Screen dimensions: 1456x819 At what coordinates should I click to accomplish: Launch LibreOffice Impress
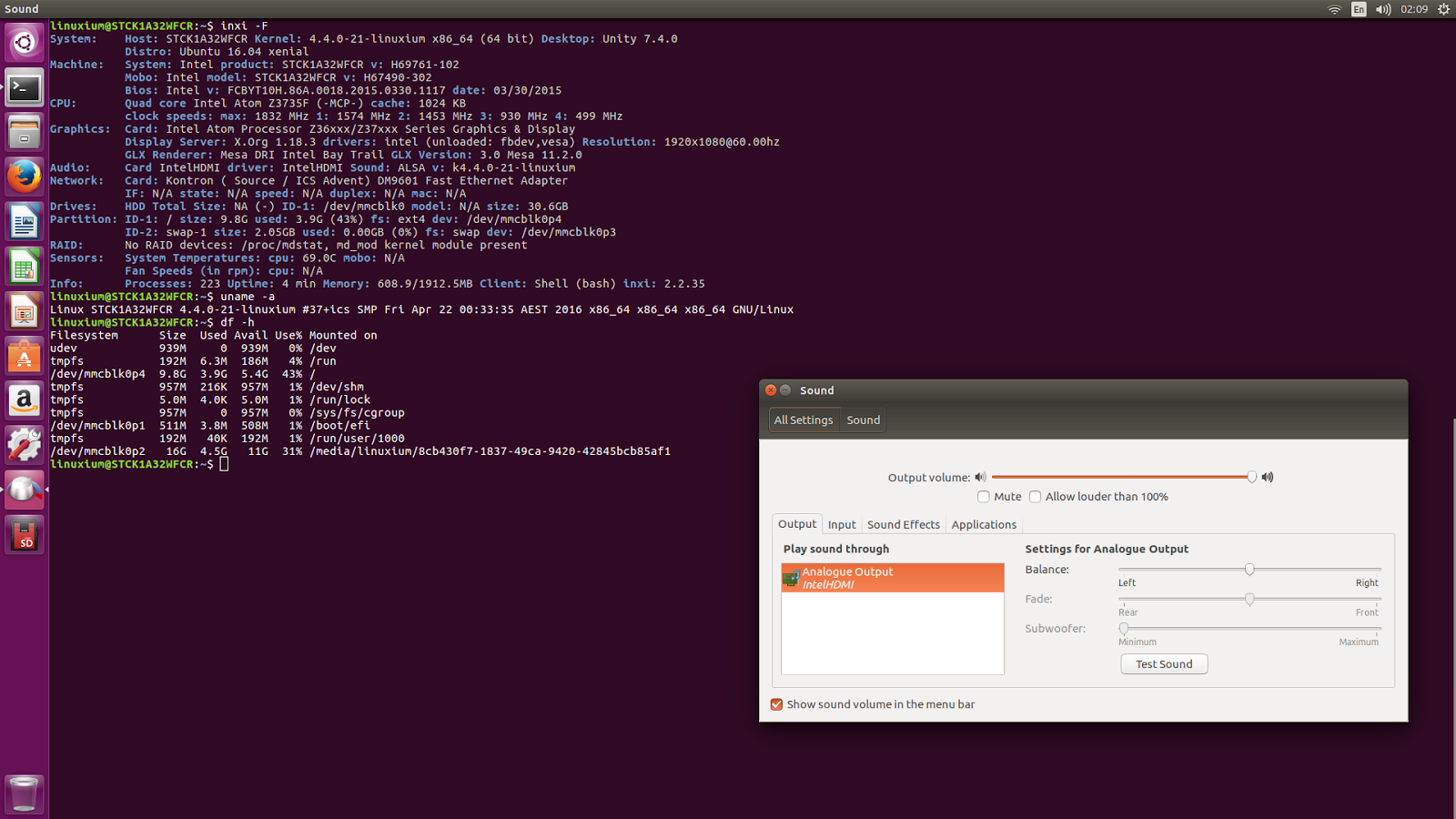(25, 311)
